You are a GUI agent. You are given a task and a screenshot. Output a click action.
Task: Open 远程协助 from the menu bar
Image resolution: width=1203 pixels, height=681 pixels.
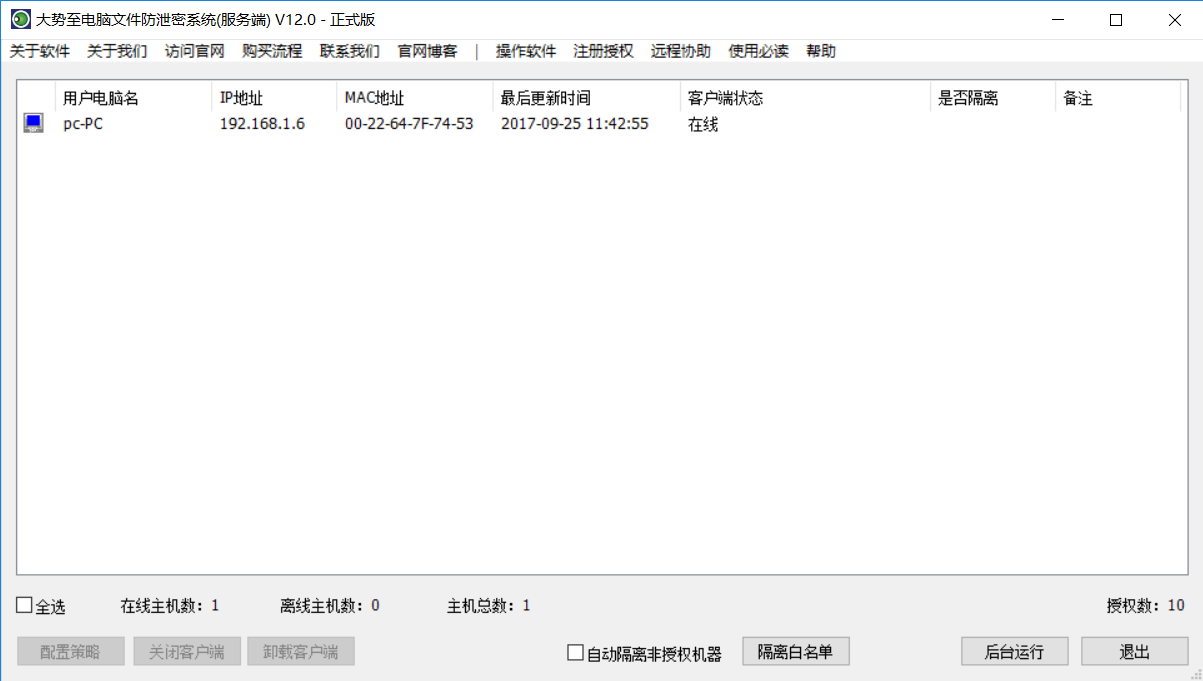coord(681,51)
